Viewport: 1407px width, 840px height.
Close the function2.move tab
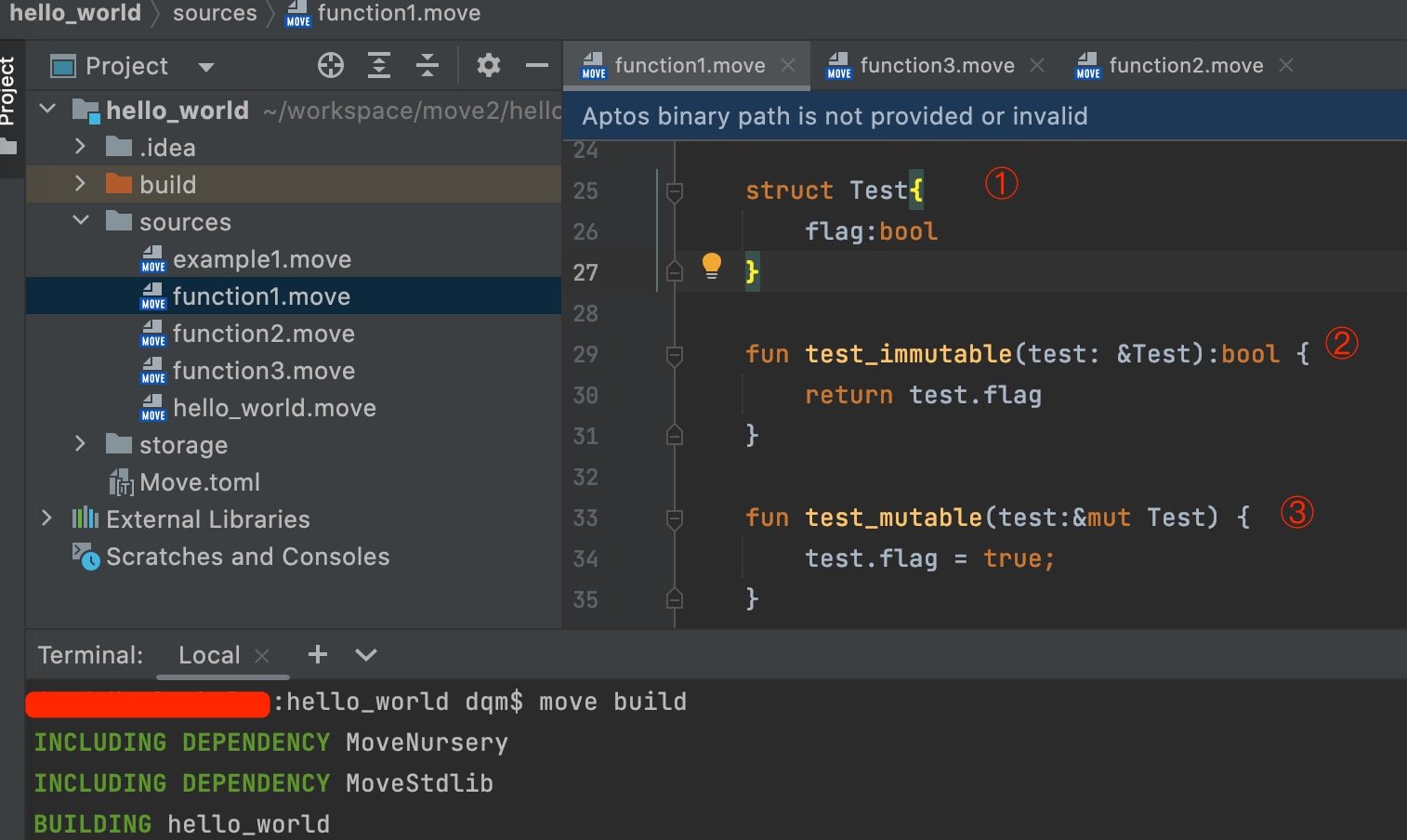click(1286, 65)
